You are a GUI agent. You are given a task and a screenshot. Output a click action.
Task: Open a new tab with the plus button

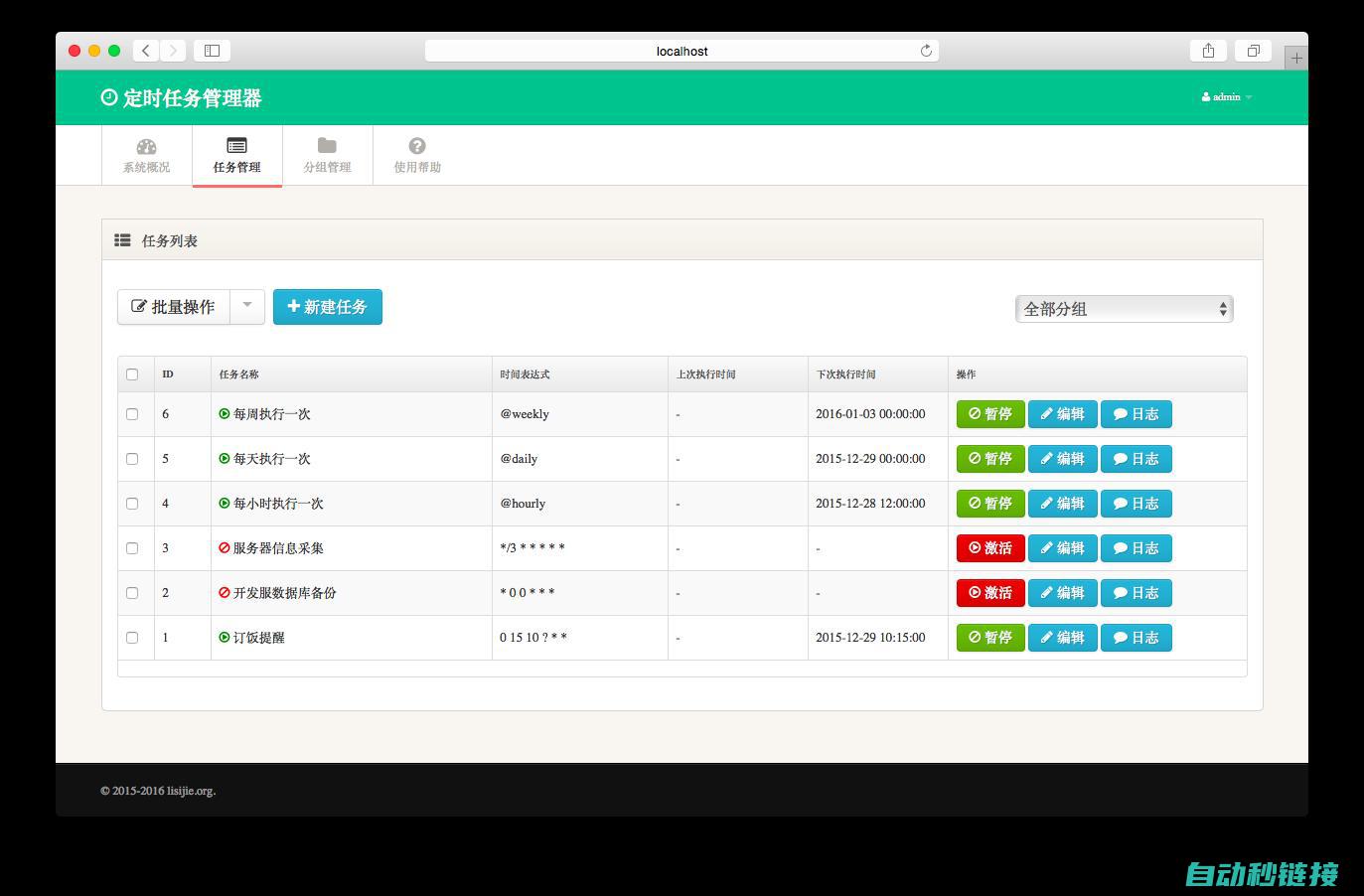click(x=1296, y=58)
